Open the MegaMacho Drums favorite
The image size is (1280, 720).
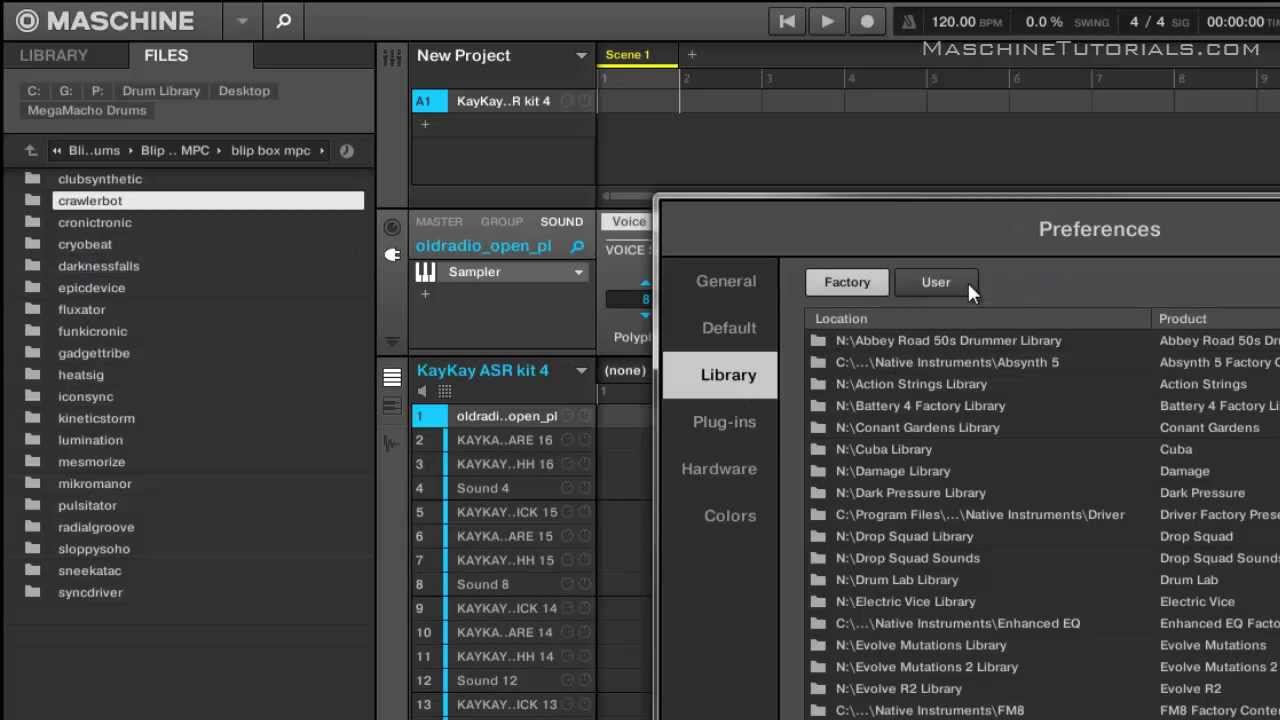click(x=87, y=111)
